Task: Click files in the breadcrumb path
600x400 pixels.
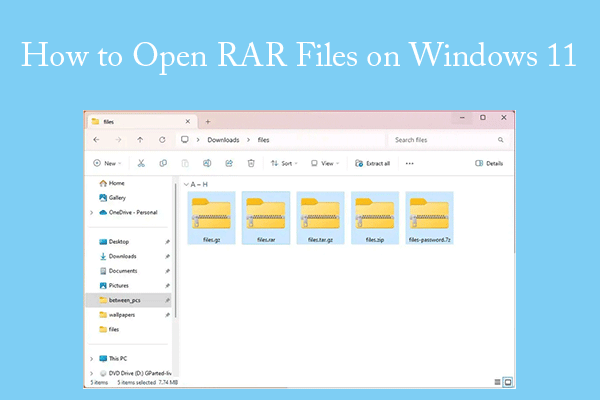Action: tap(263, 140)
